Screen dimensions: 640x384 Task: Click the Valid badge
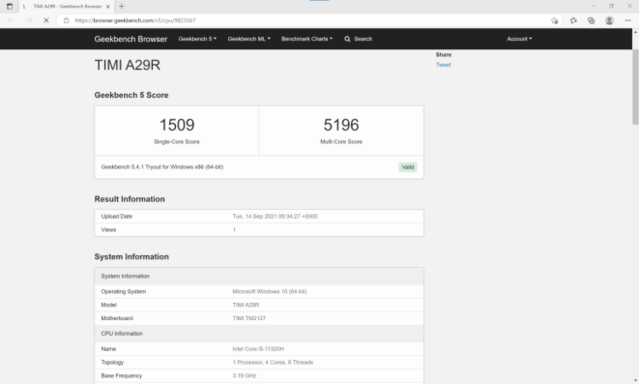click(x=407, y=167)
